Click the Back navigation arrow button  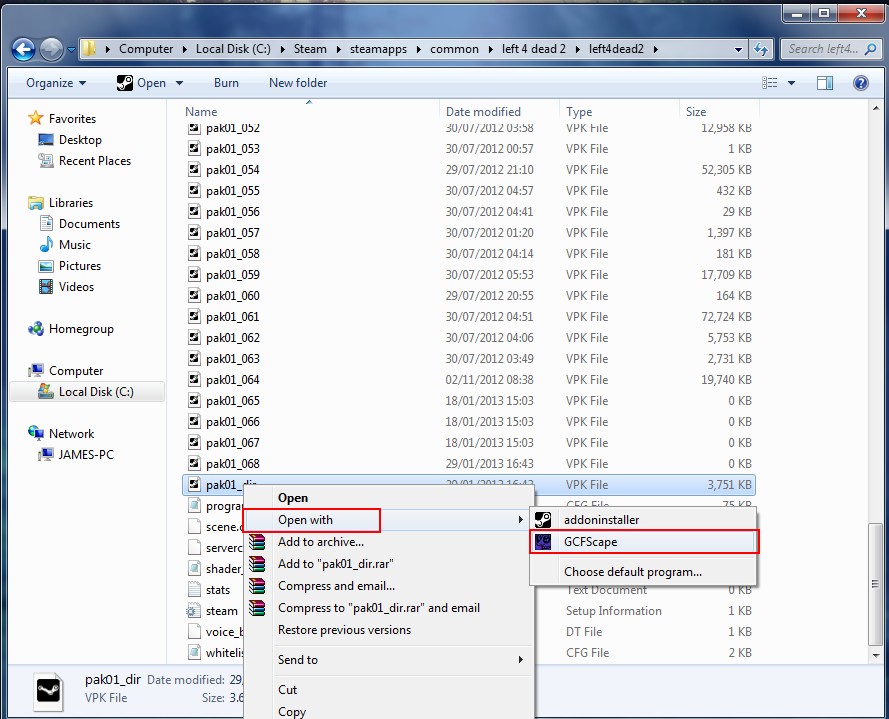pos(24,49)
